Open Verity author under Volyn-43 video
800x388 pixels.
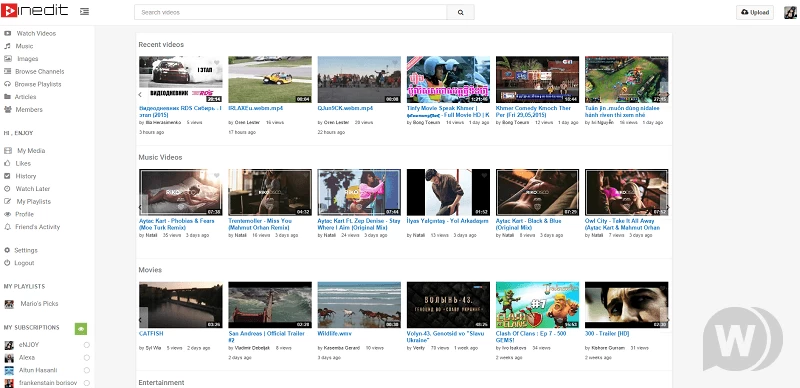point(419,348)
